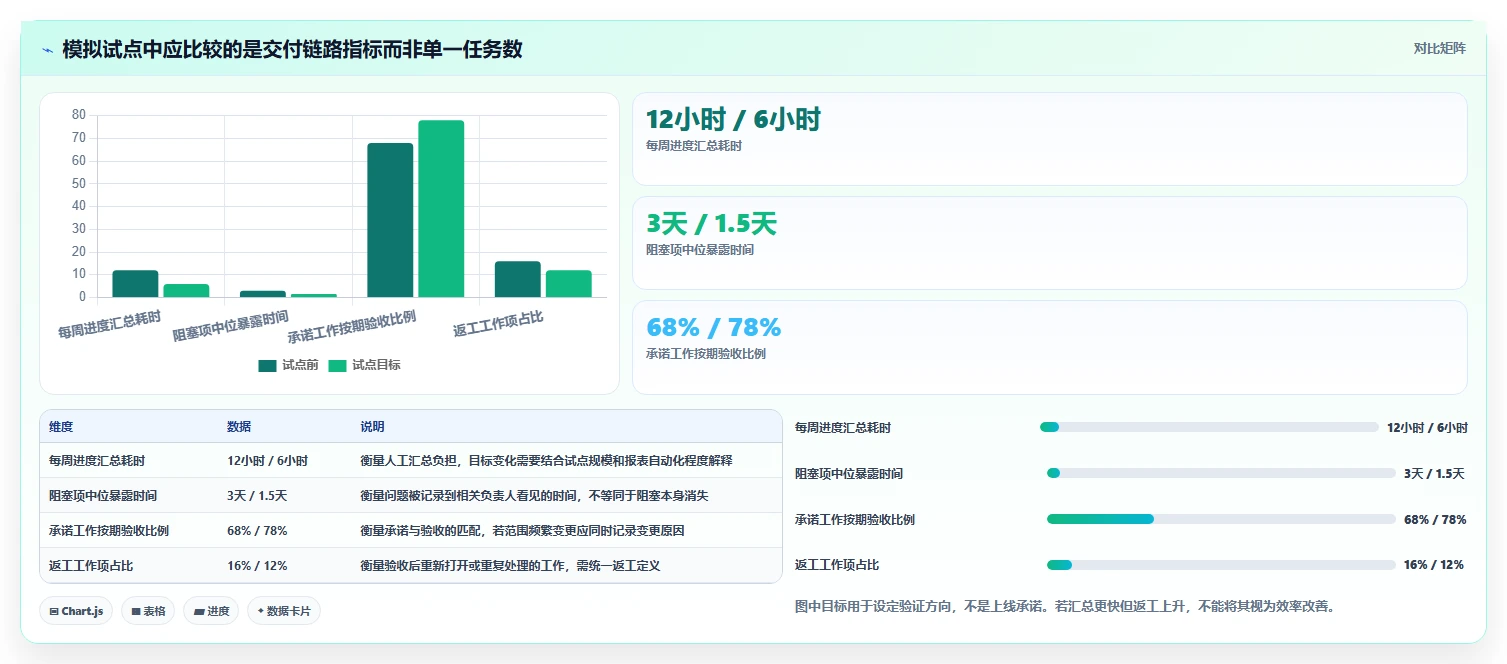Click table cell 68% / 78%

[257, 531]
